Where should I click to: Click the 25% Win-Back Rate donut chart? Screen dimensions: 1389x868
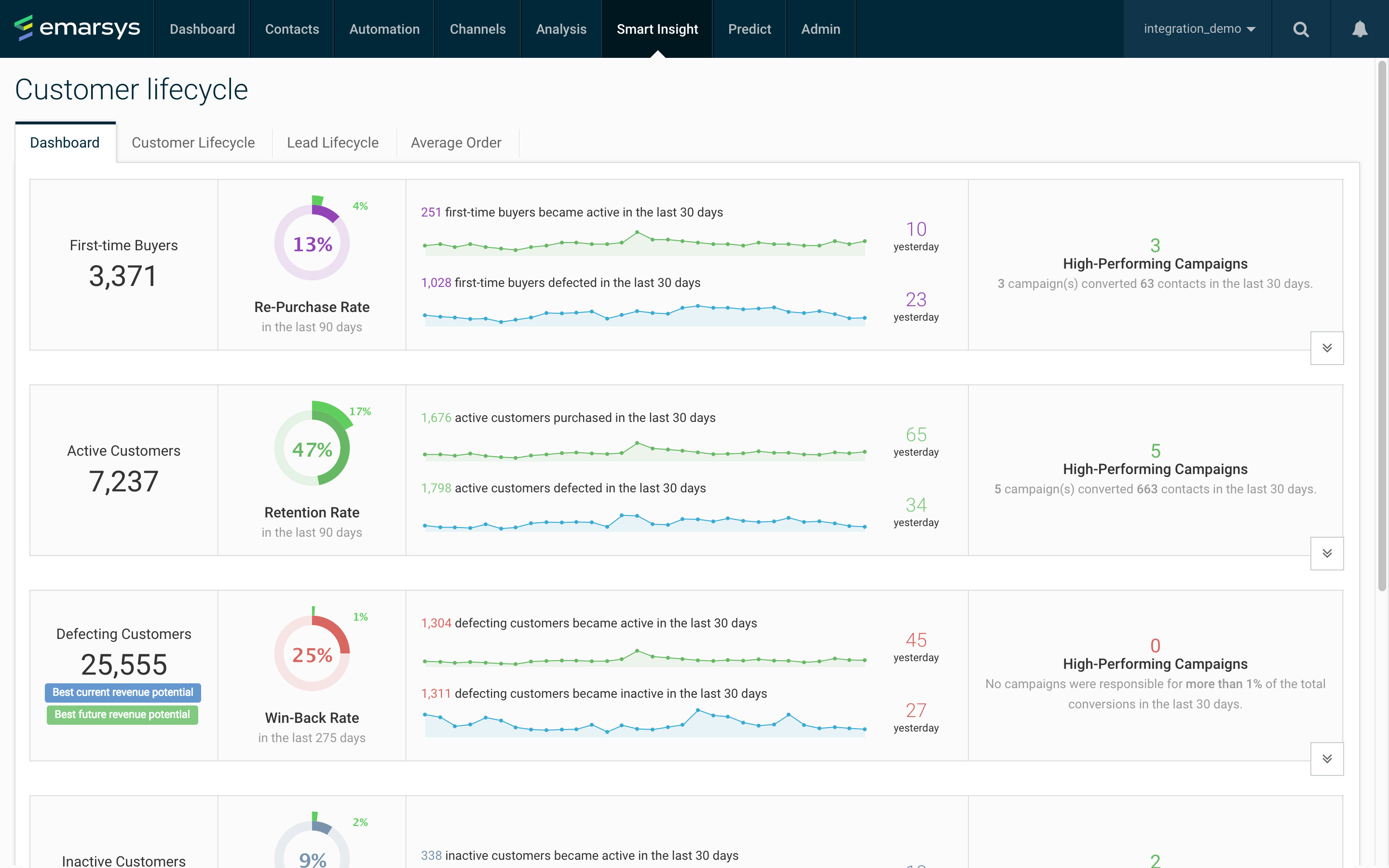coord(312,653)
